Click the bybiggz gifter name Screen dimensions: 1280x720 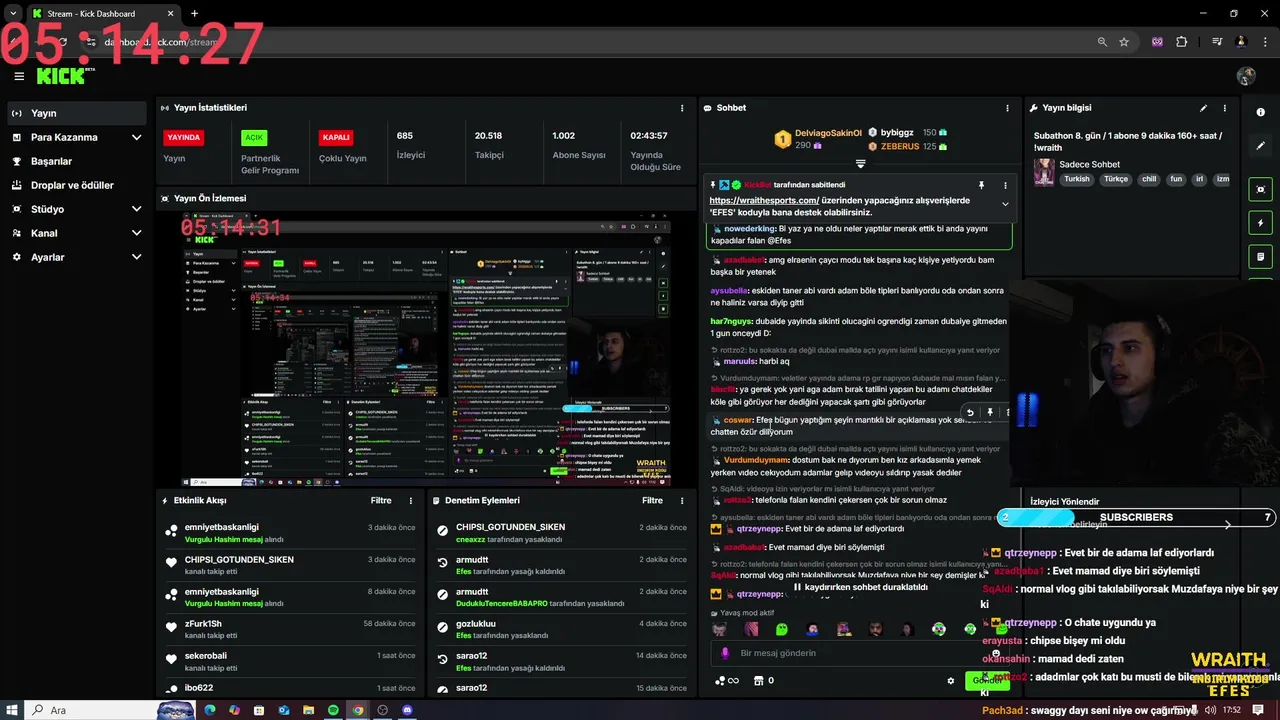(897, 133)
